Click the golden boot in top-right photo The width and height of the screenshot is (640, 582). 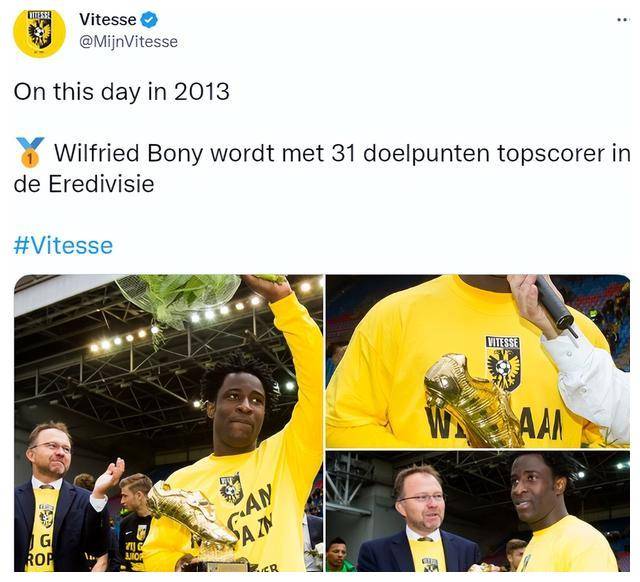[473, 400]
